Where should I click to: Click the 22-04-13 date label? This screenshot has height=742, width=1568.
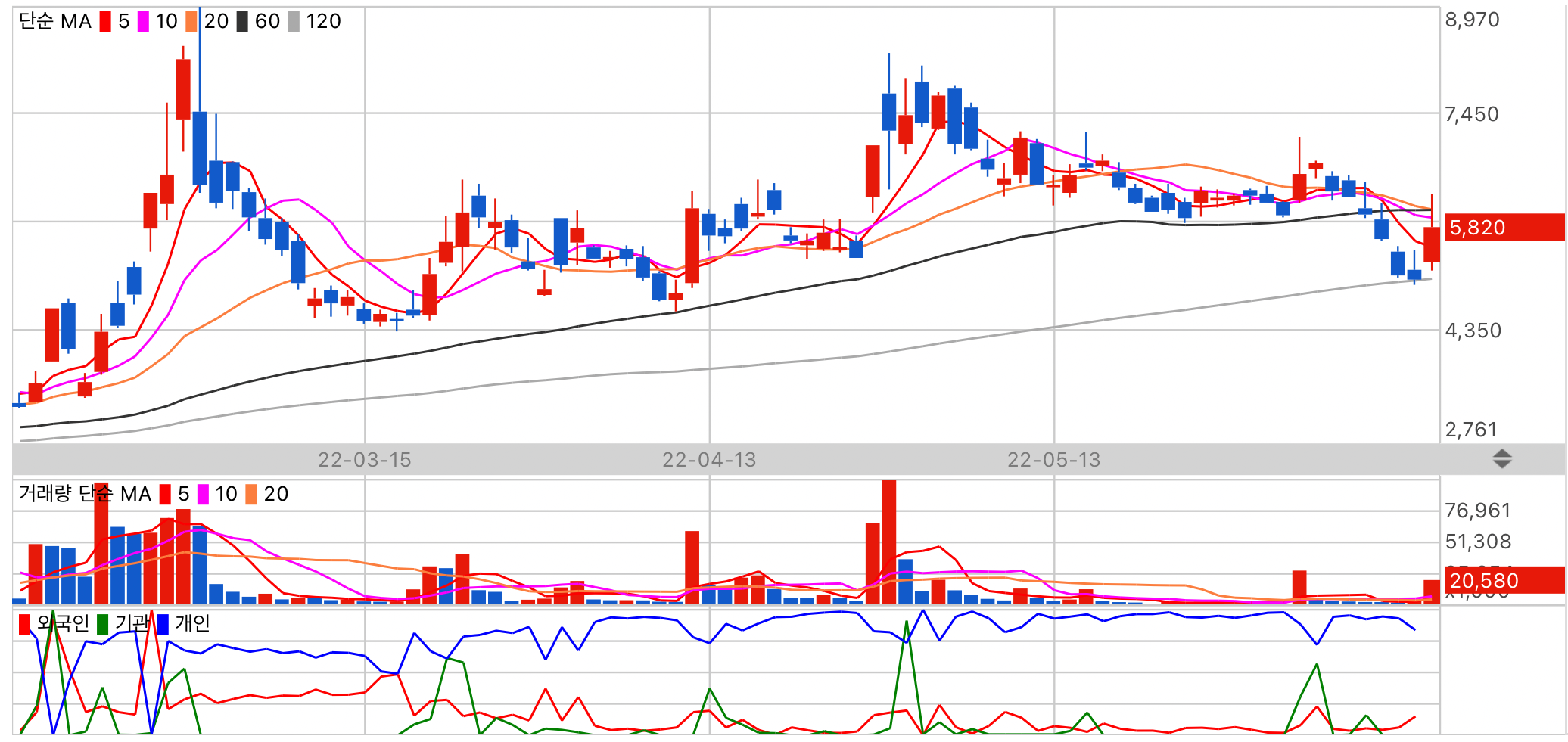pos(709,460)
